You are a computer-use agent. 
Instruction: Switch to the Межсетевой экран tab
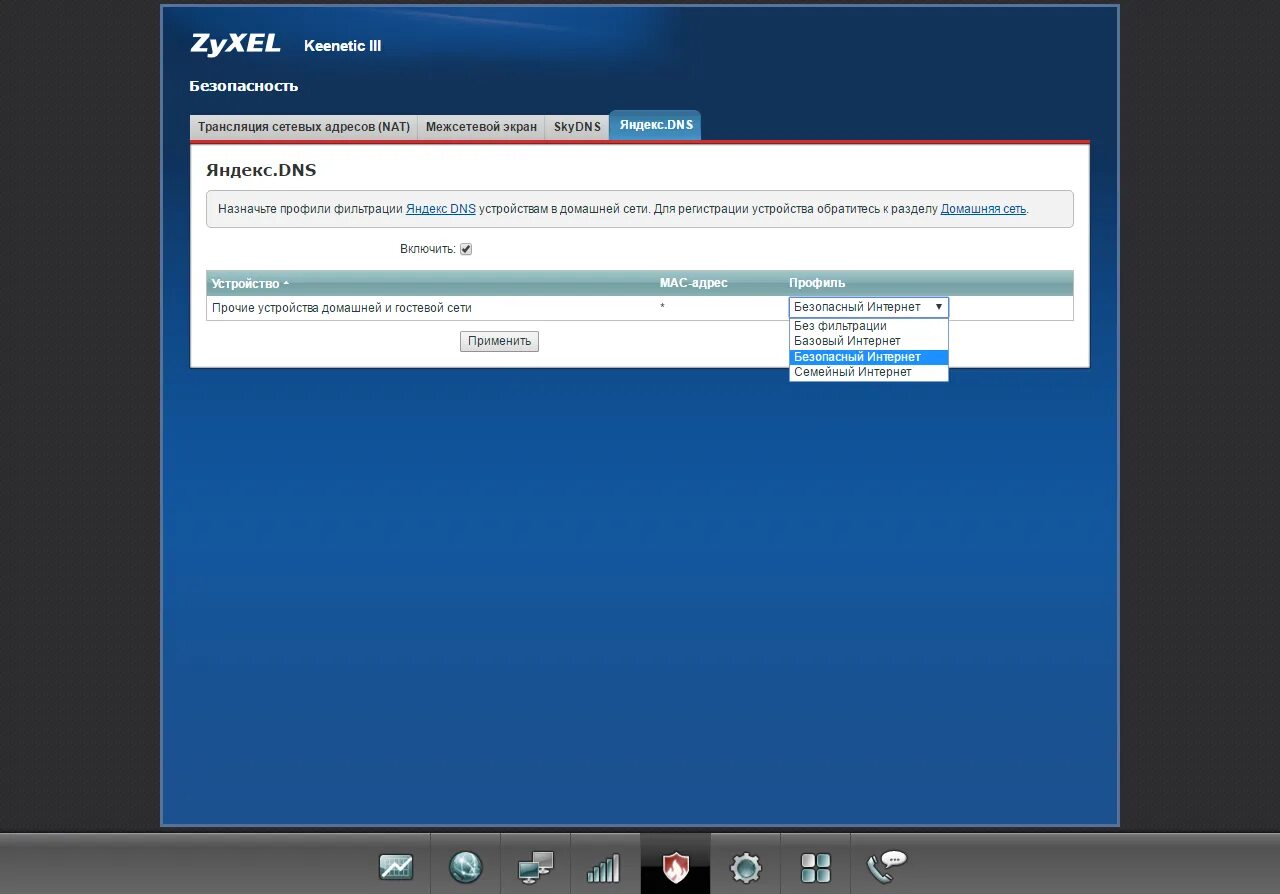point(481,127)
